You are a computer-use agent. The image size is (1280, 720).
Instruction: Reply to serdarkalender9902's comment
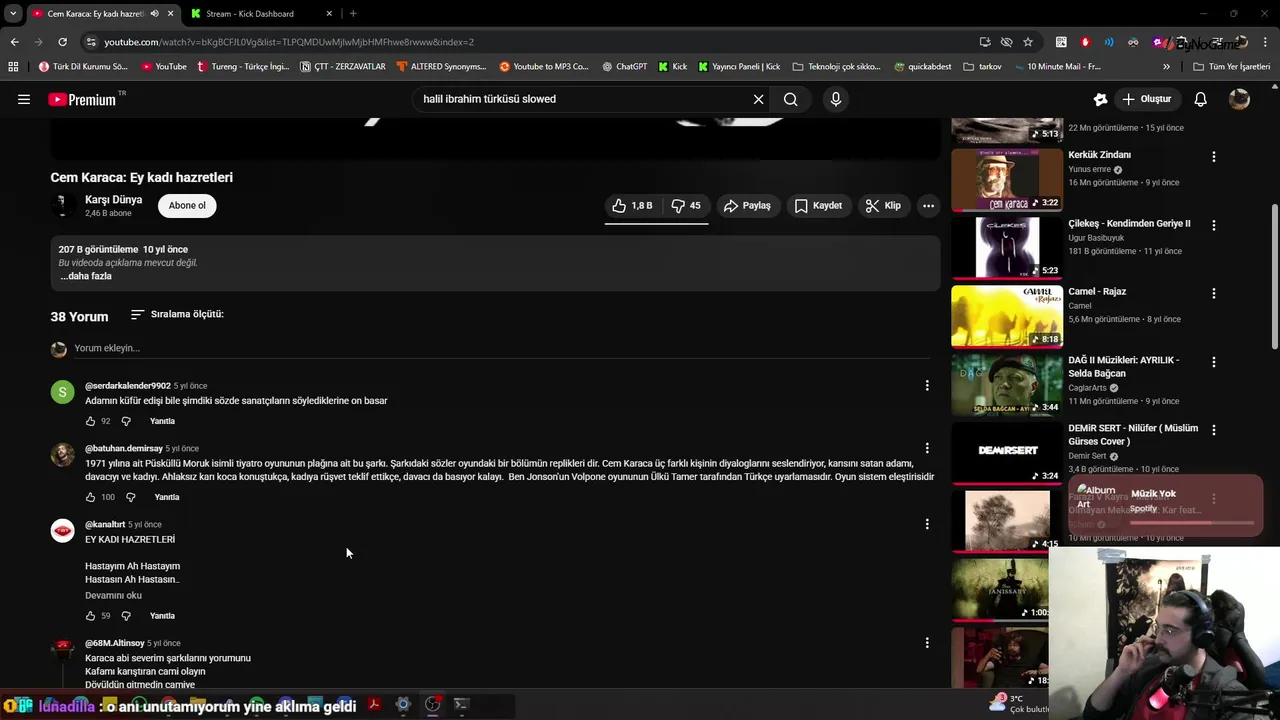[162, 421]
